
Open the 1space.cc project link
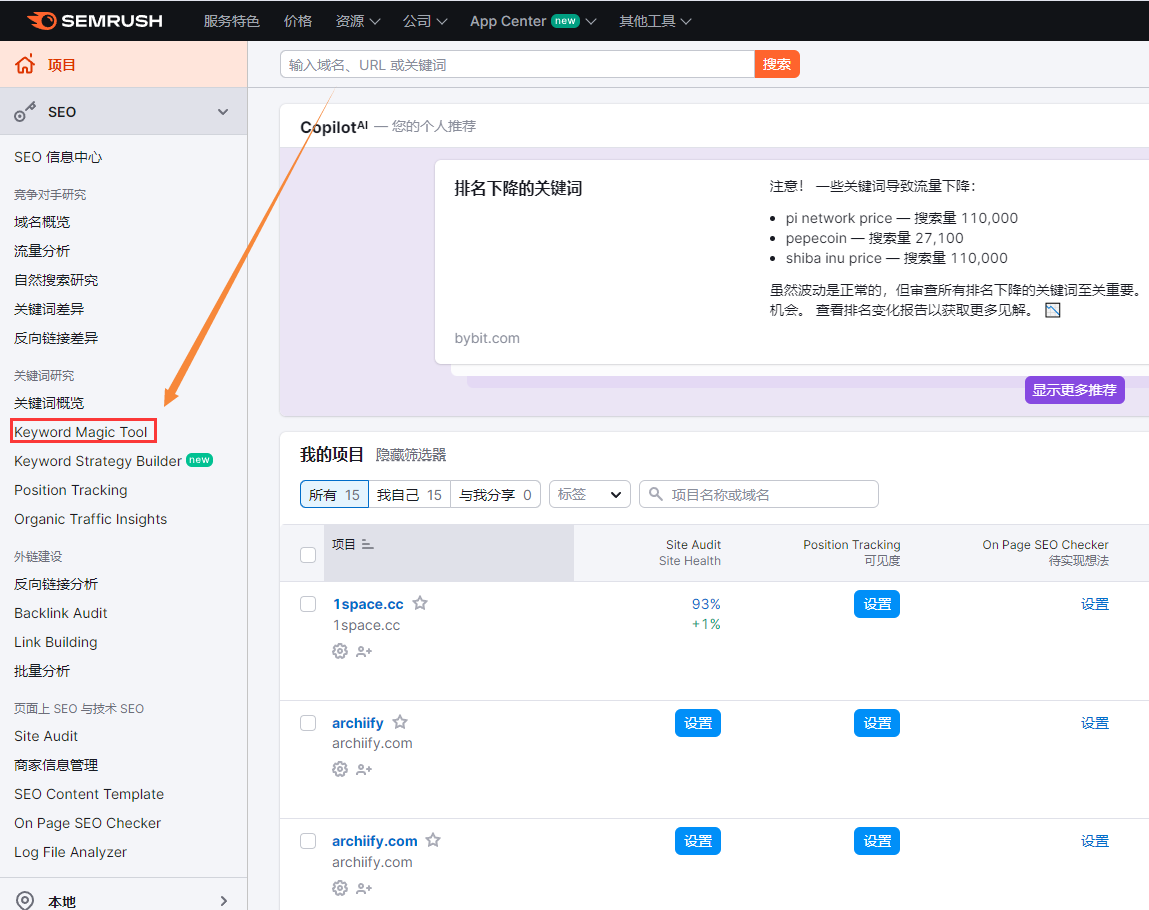coord(368,604)
